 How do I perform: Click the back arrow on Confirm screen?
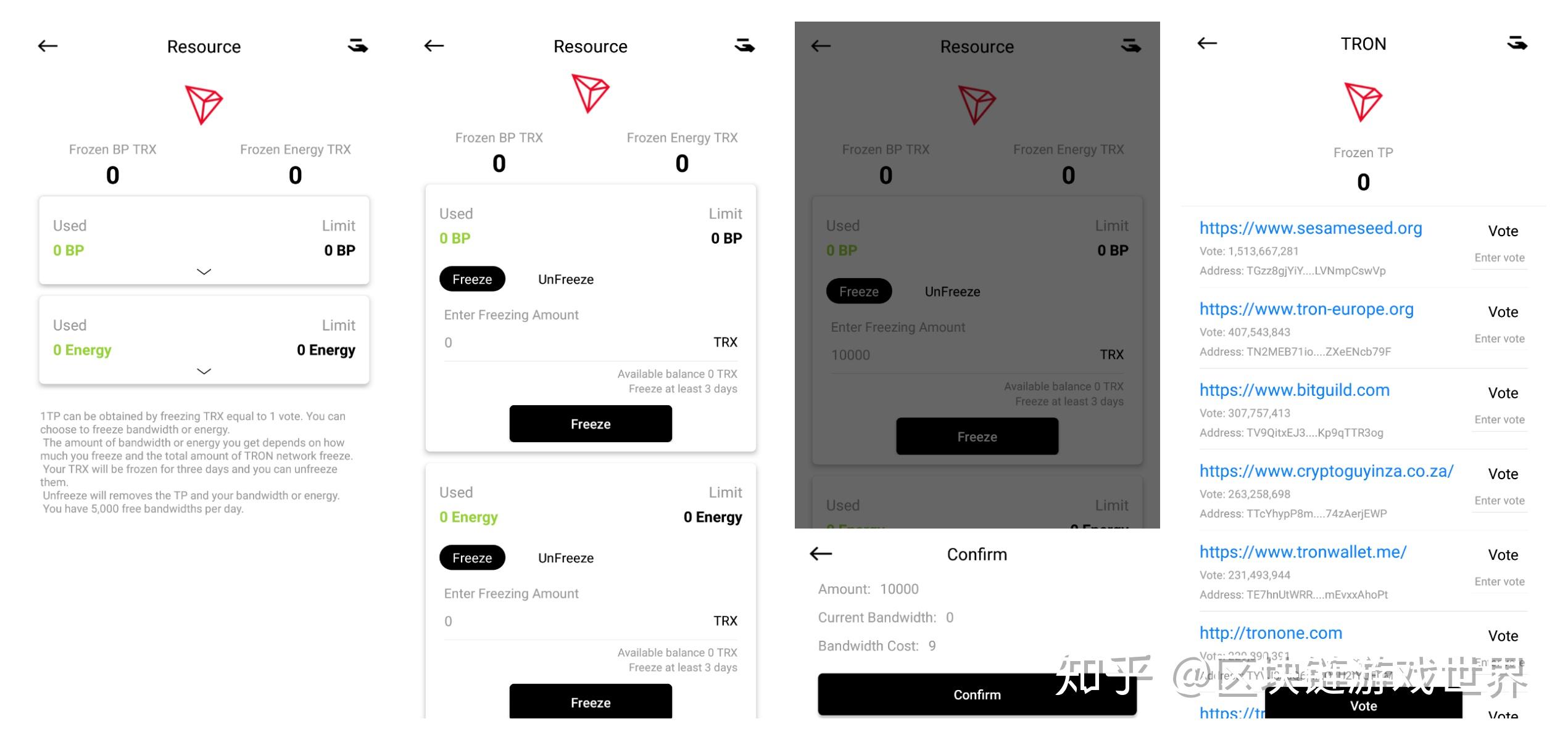[820, 553]
